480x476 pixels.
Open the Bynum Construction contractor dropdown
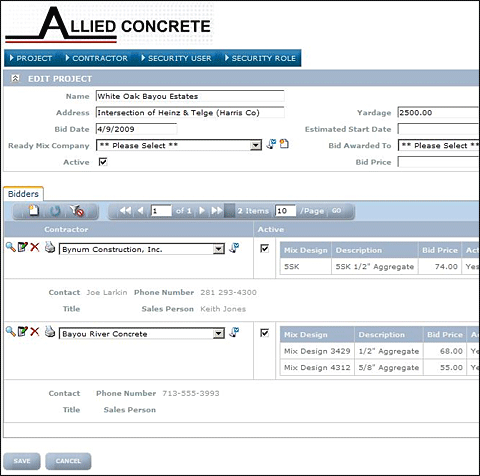(219, 249)
